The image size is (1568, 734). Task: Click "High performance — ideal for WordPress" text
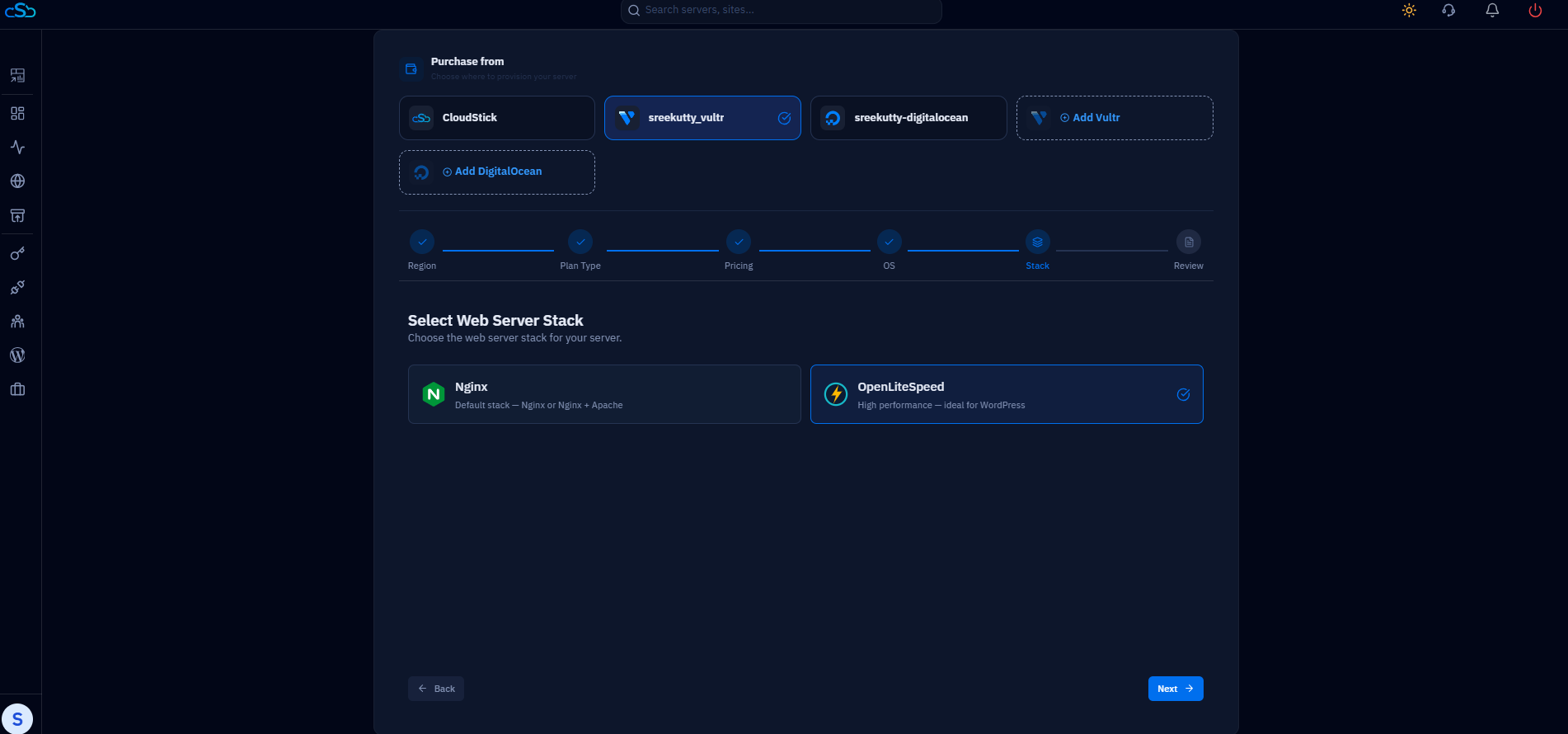pos(941,406)
